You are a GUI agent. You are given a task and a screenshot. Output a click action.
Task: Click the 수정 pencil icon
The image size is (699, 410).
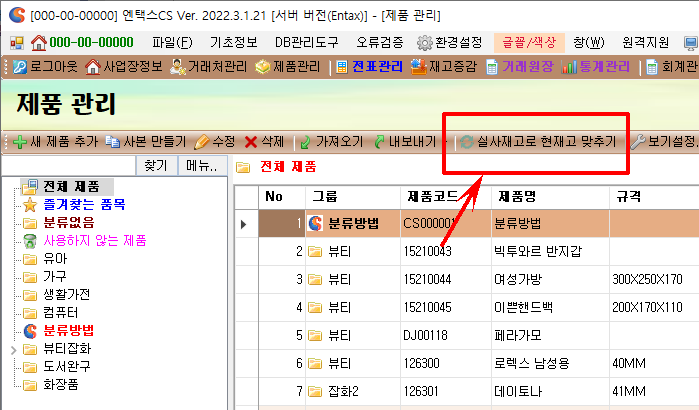coord(201,142)
